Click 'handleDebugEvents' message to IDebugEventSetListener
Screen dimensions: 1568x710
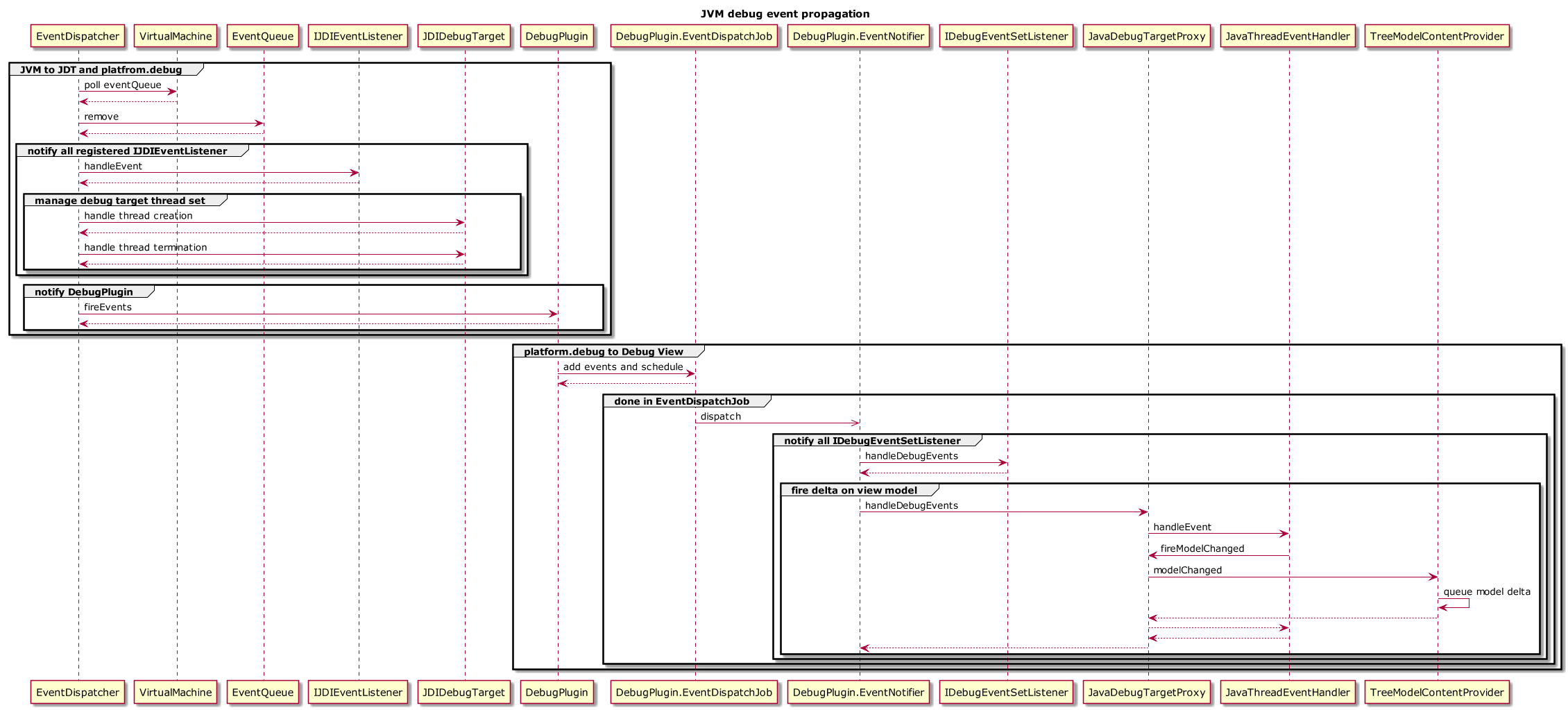(912, 456)
